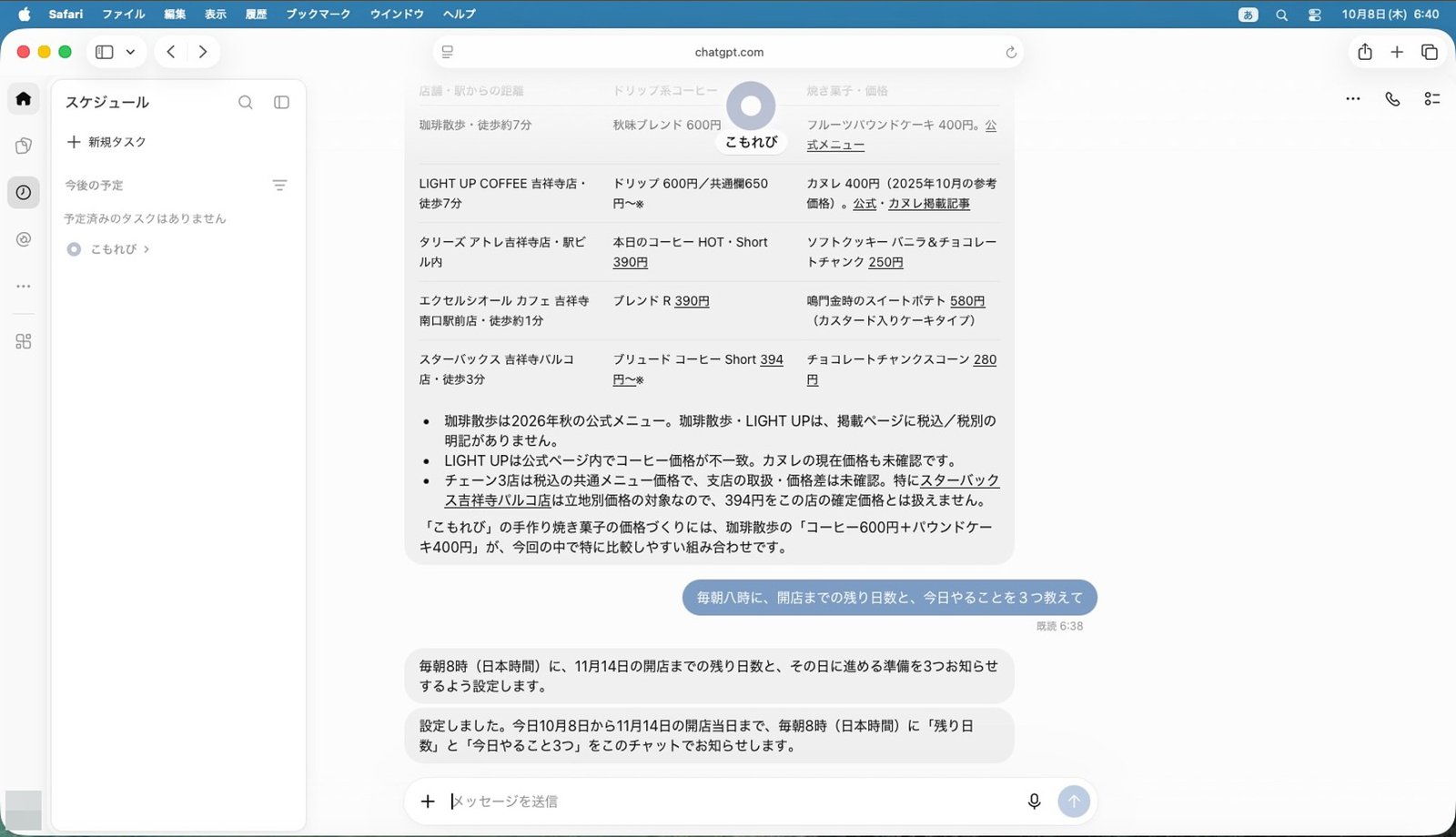The height and width of the screenshot is (837, 1456).
Task: Expand the sidebar dropdown chevron in Safari toolbar
Action: tap(130, 52)
